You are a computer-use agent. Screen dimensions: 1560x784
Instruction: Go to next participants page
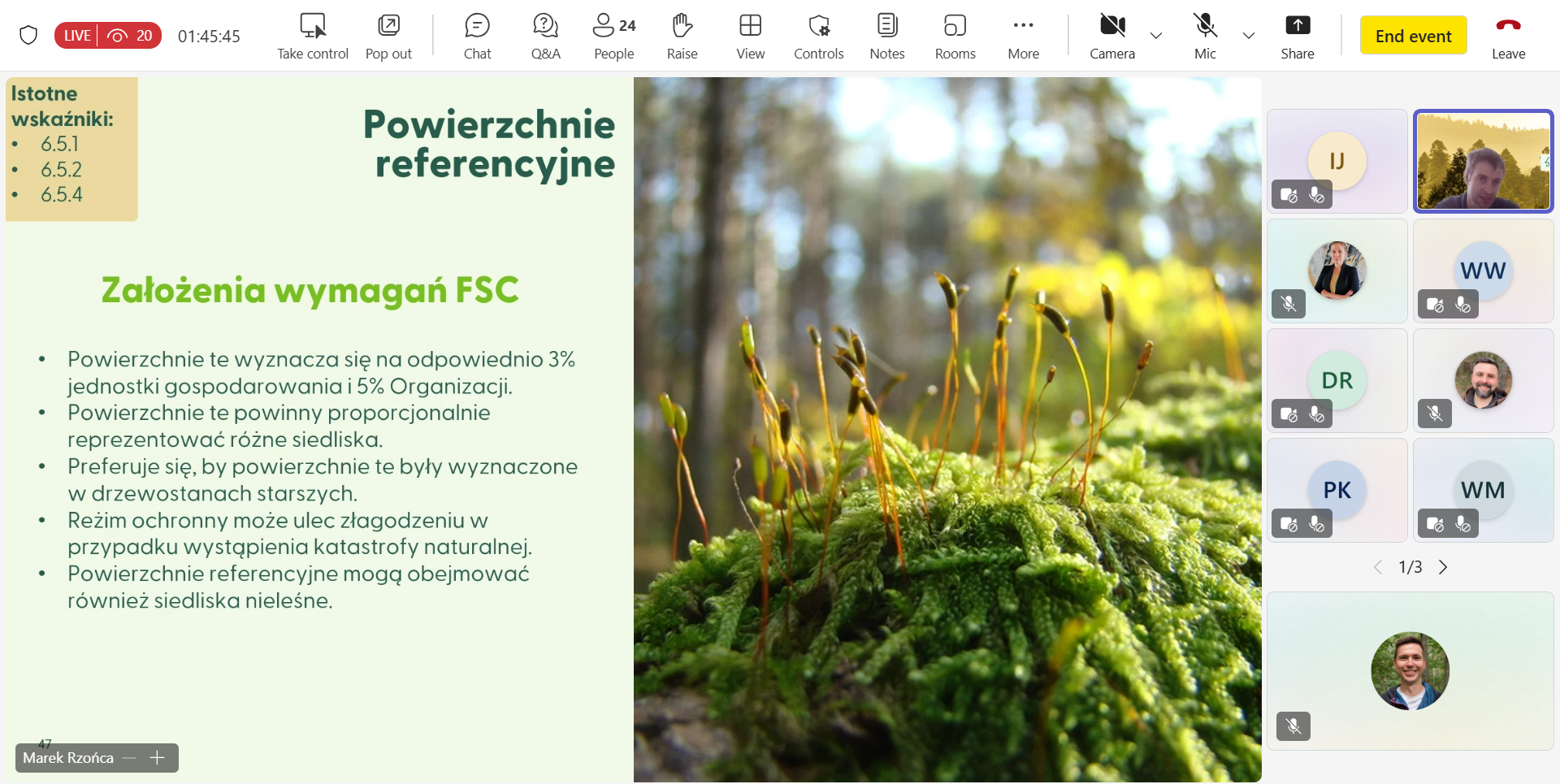[x=1443, y=567]
